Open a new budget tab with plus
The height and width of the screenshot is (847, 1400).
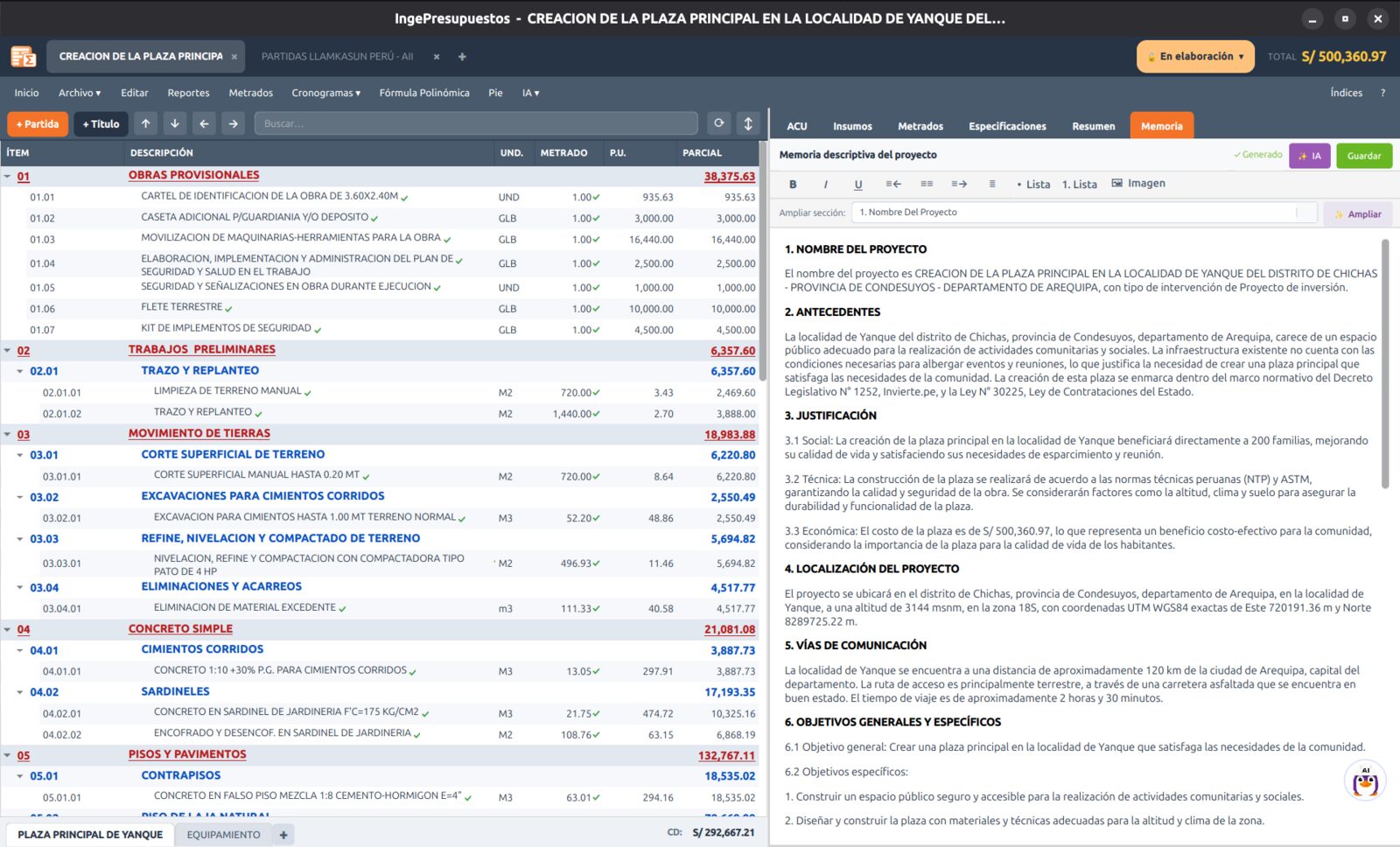pos(462,57)
